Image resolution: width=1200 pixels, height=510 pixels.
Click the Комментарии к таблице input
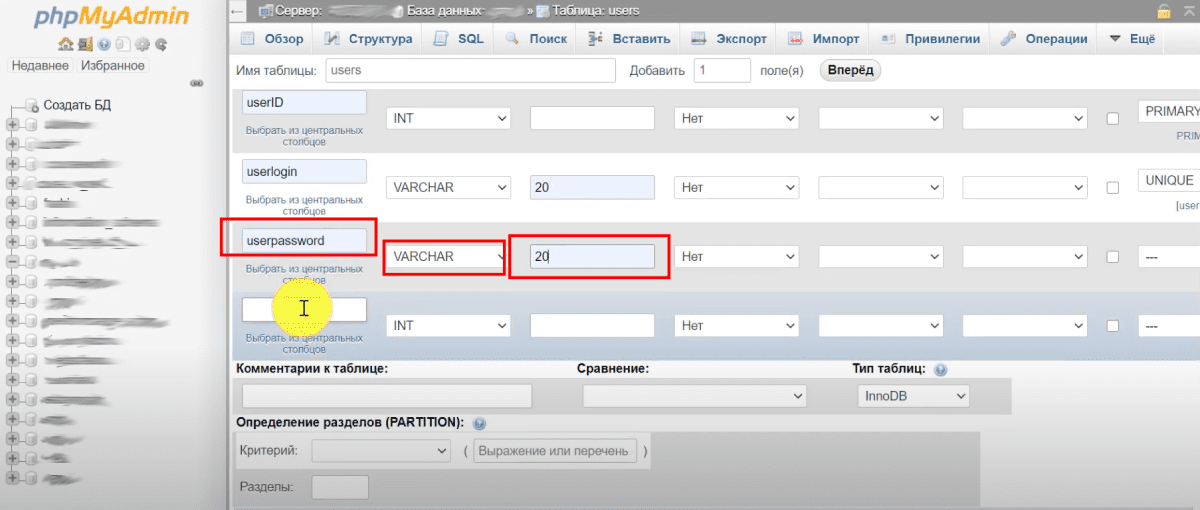point(387,396)
